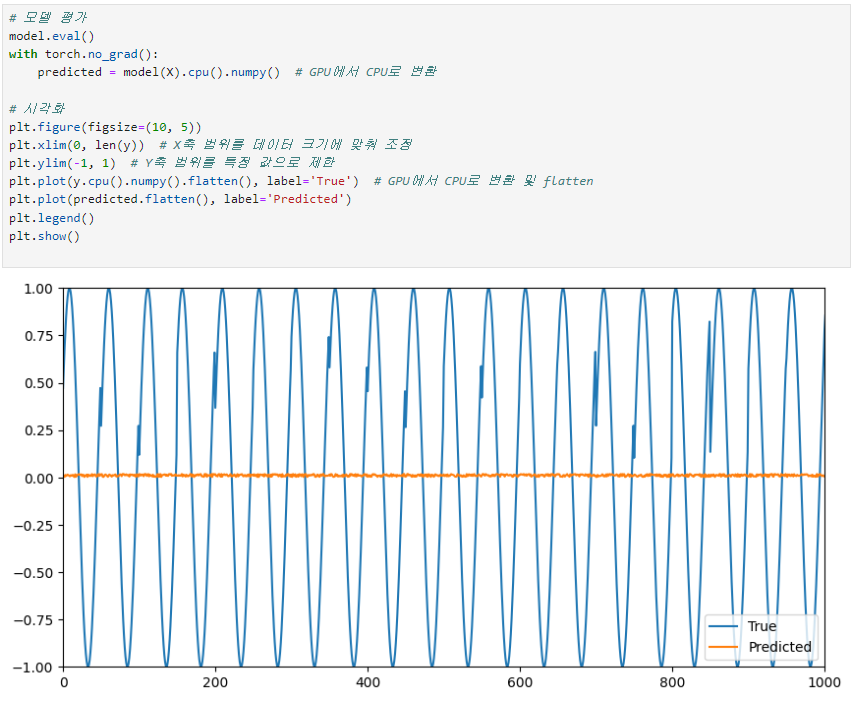The height and width of the screenshot is (705, 851).
Task: Click the 'model.eval()' code line
Action: [x=52, y=36]
